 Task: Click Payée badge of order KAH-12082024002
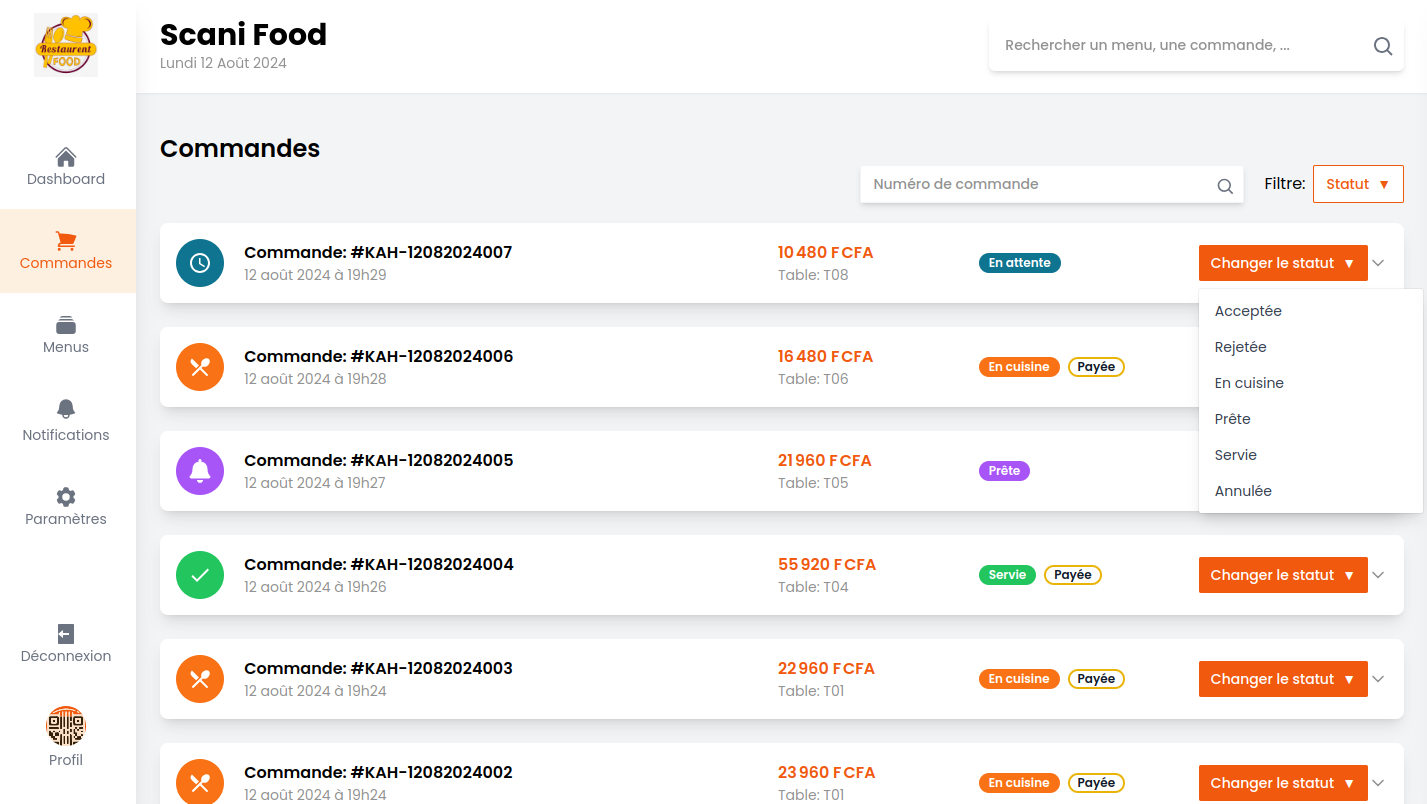tap(1096, 783)
